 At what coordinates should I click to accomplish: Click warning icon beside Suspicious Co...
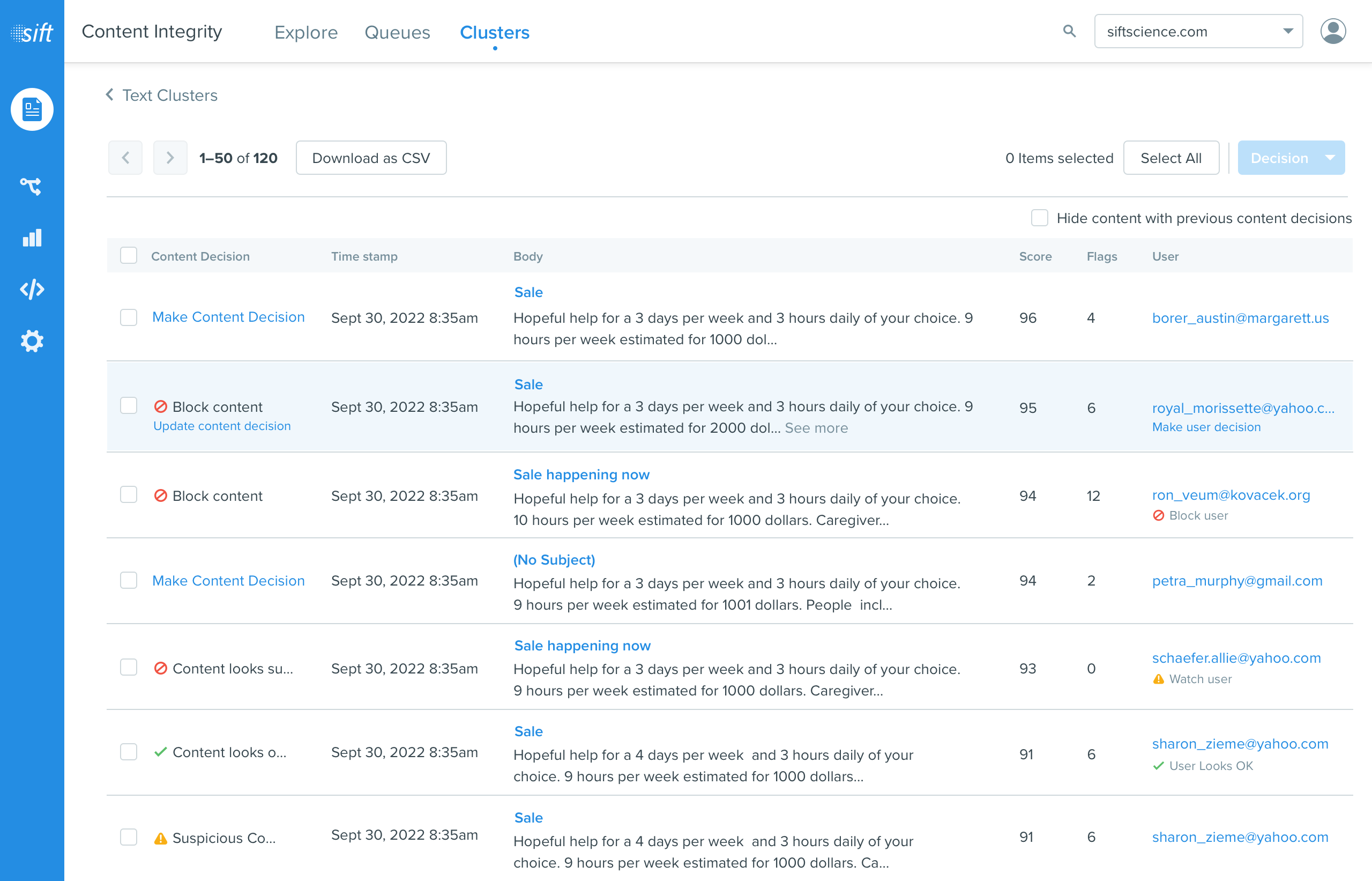pos(161,838)
